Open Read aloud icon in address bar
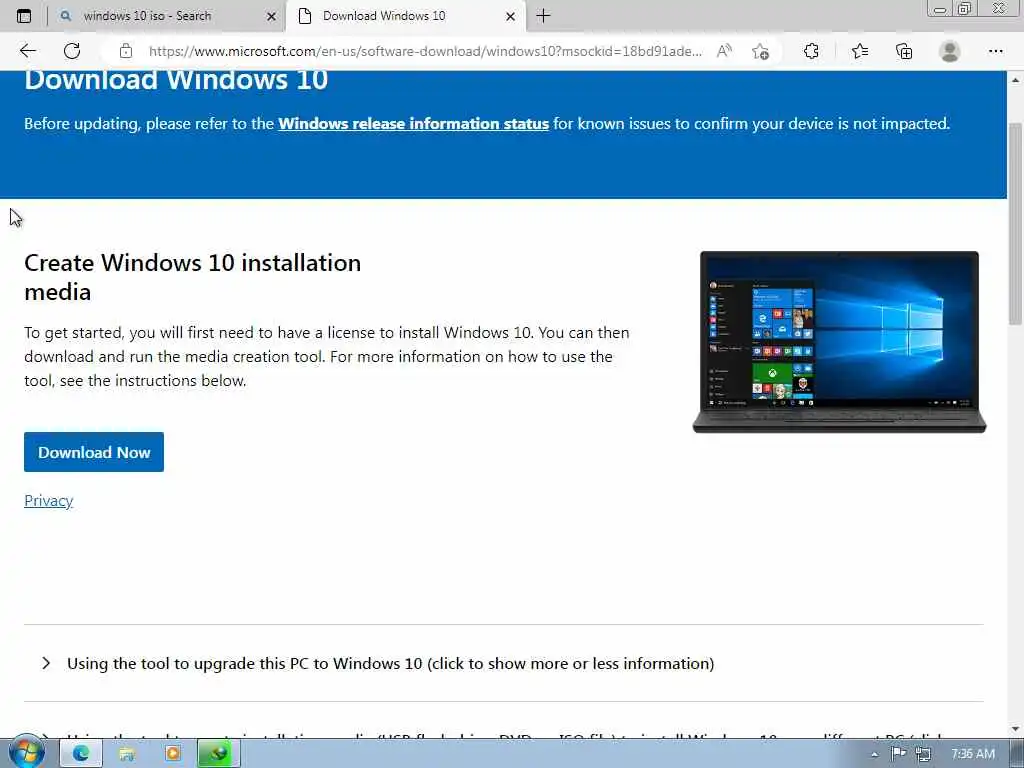Screen dimensions: 1024x768 click(x=724, y=51)
